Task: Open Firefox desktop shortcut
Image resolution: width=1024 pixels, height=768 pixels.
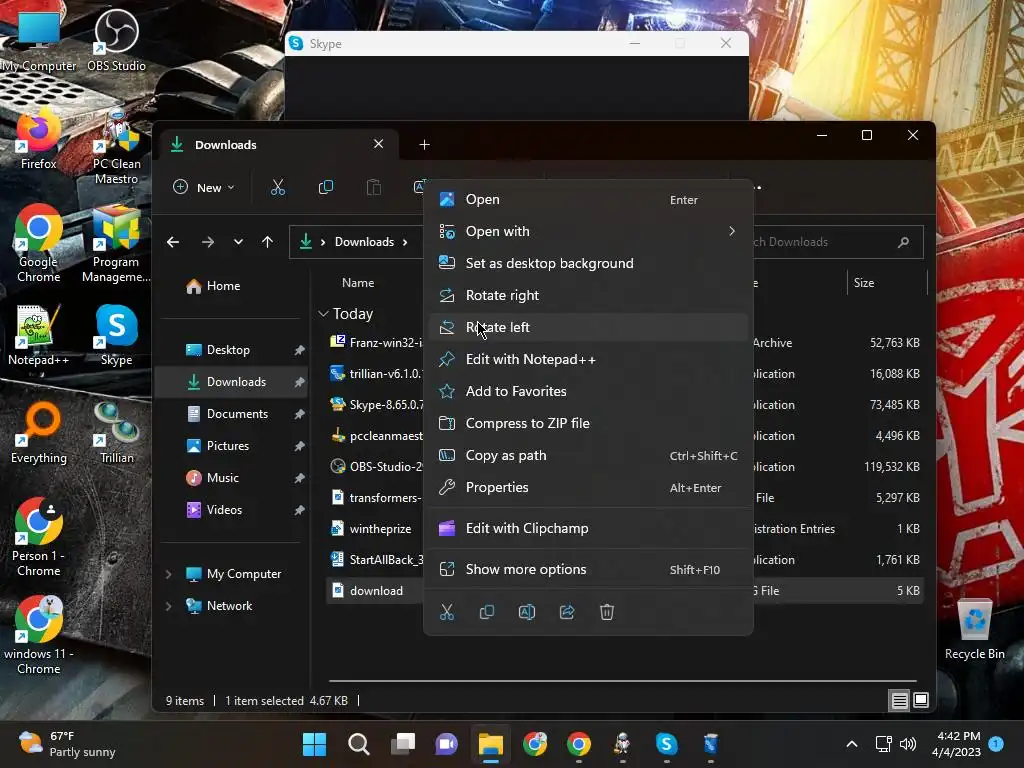Action: coord(38,138)
